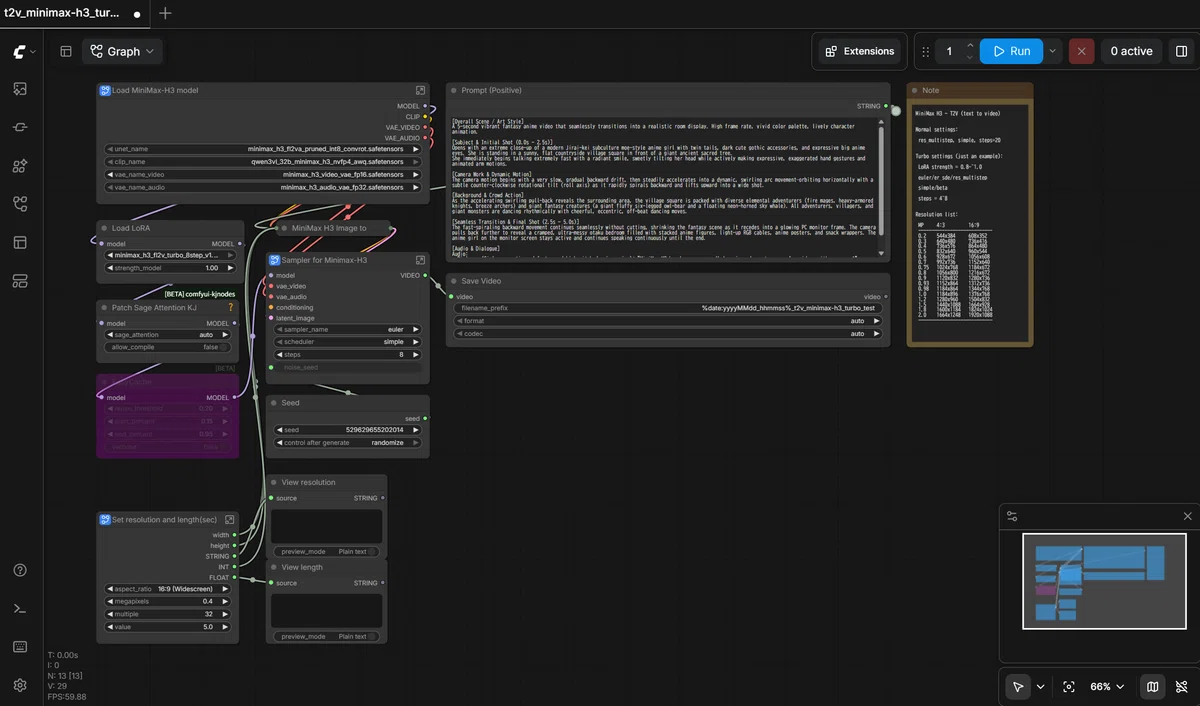Cancel the current run with red X
The height and width of the screenshot is (706, 1200).
[1081, 51]
